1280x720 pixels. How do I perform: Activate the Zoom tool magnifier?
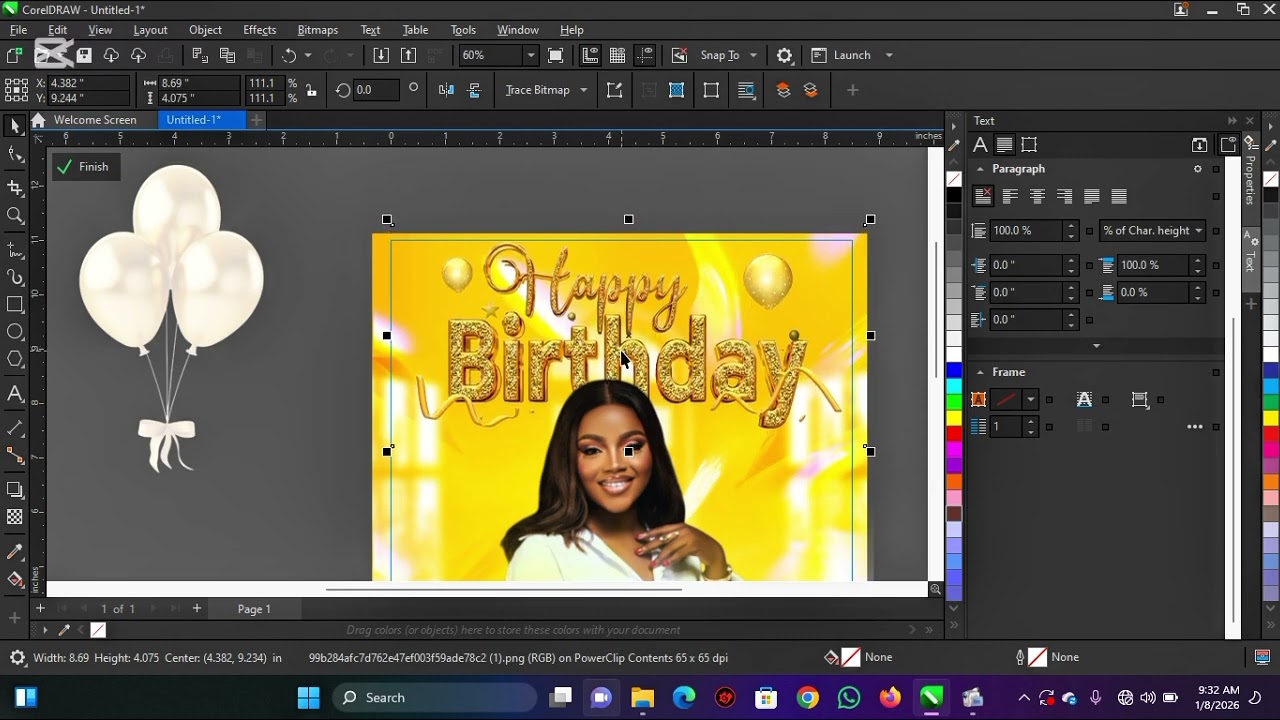(15, 215)
